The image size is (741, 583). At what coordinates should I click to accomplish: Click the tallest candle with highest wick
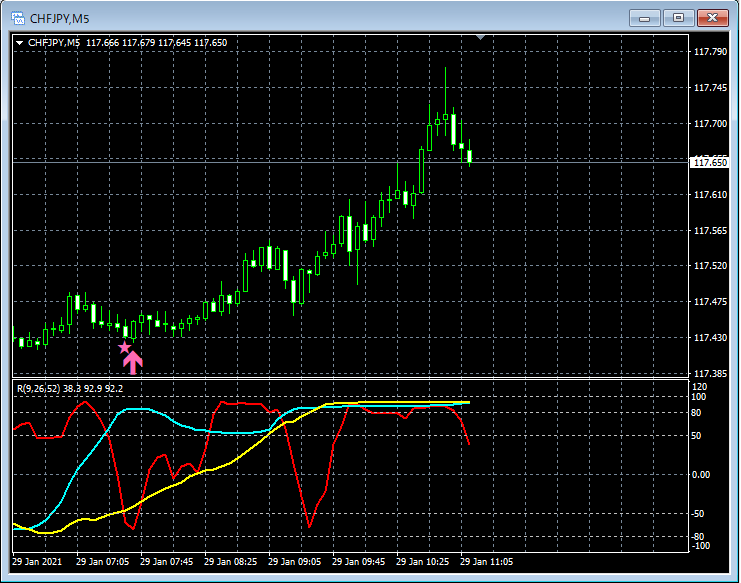click(x=445, y=117)
